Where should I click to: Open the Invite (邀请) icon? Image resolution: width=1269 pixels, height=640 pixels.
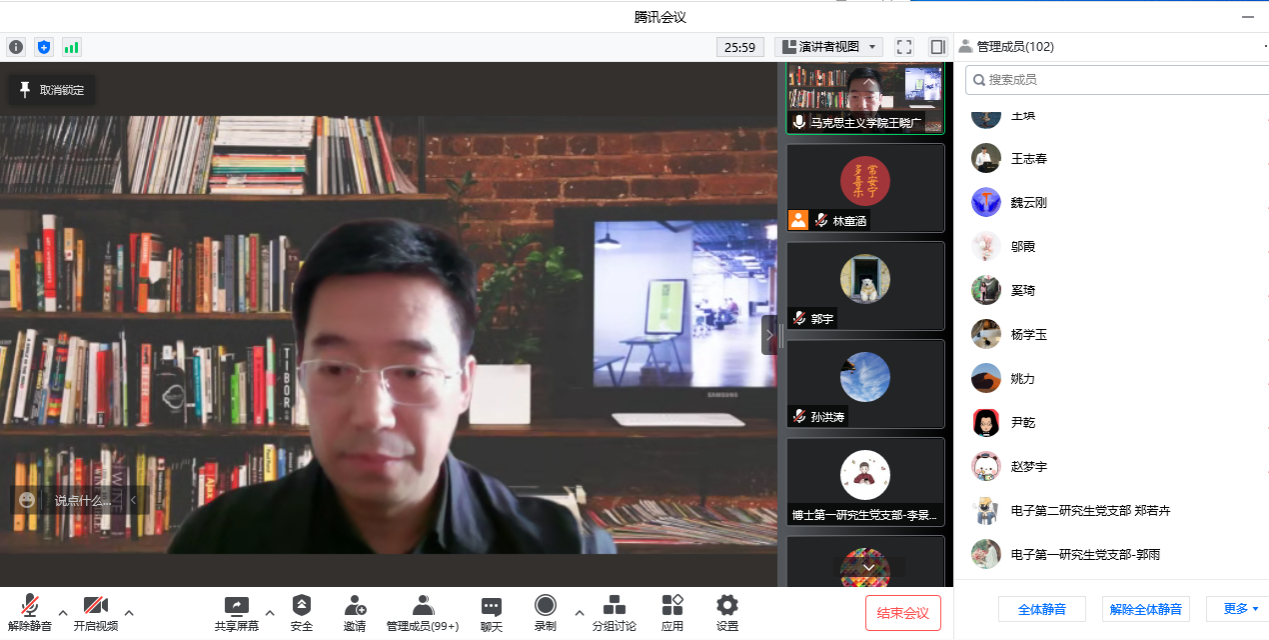(354, 612)
